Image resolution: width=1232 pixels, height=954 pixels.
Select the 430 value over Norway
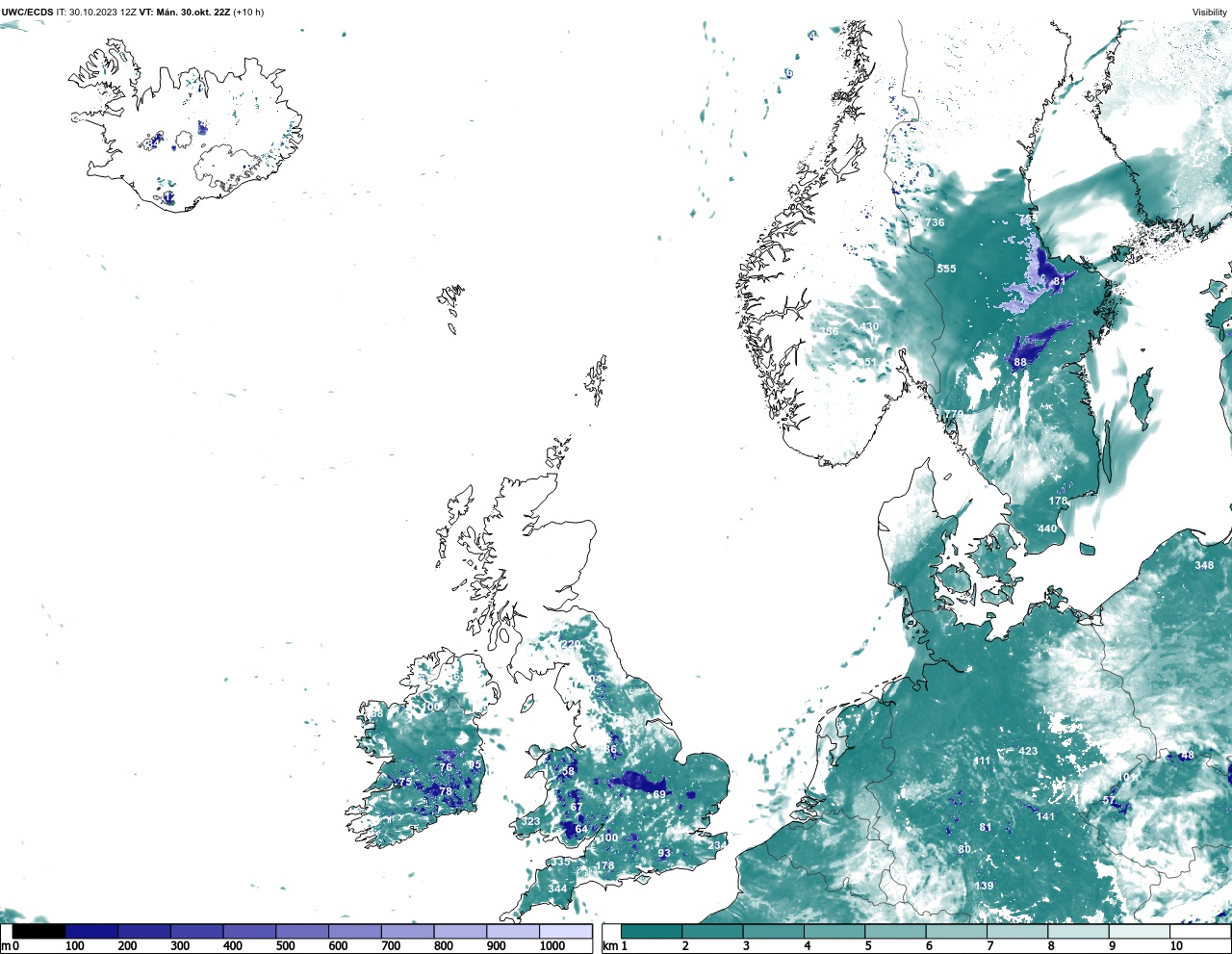(870, 327)
